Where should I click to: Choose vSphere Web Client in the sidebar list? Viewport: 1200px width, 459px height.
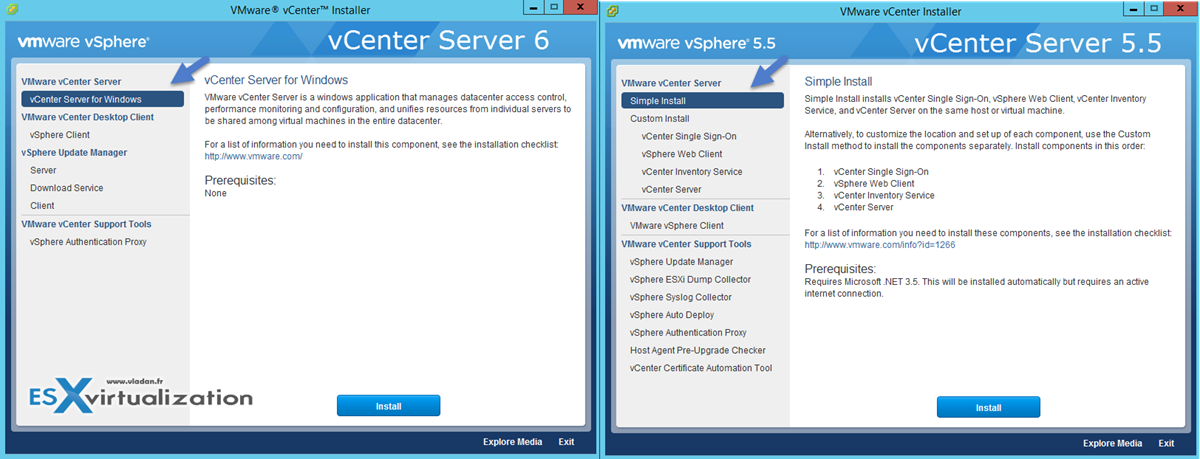682,154
